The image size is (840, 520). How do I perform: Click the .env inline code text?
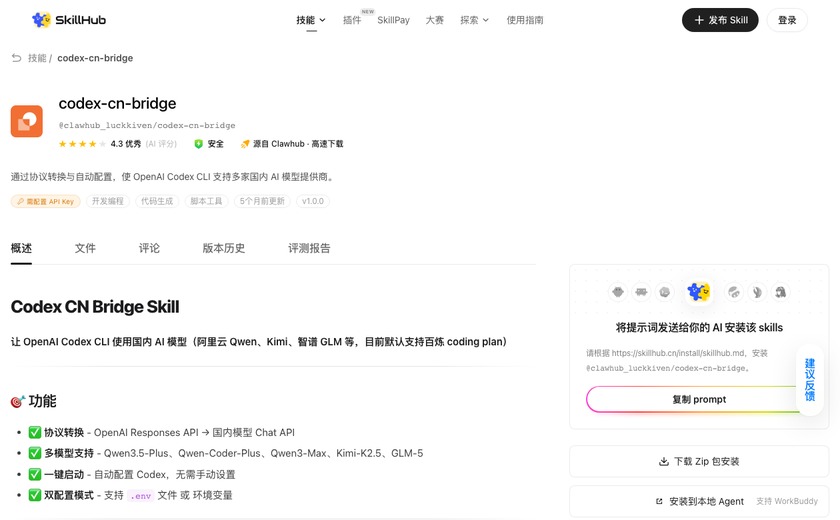140,496
